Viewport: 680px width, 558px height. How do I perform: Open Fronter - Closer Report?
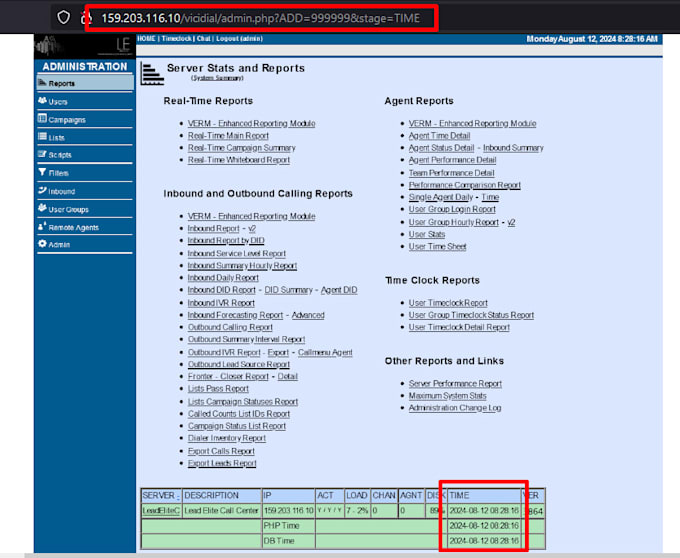coord(228,377)
